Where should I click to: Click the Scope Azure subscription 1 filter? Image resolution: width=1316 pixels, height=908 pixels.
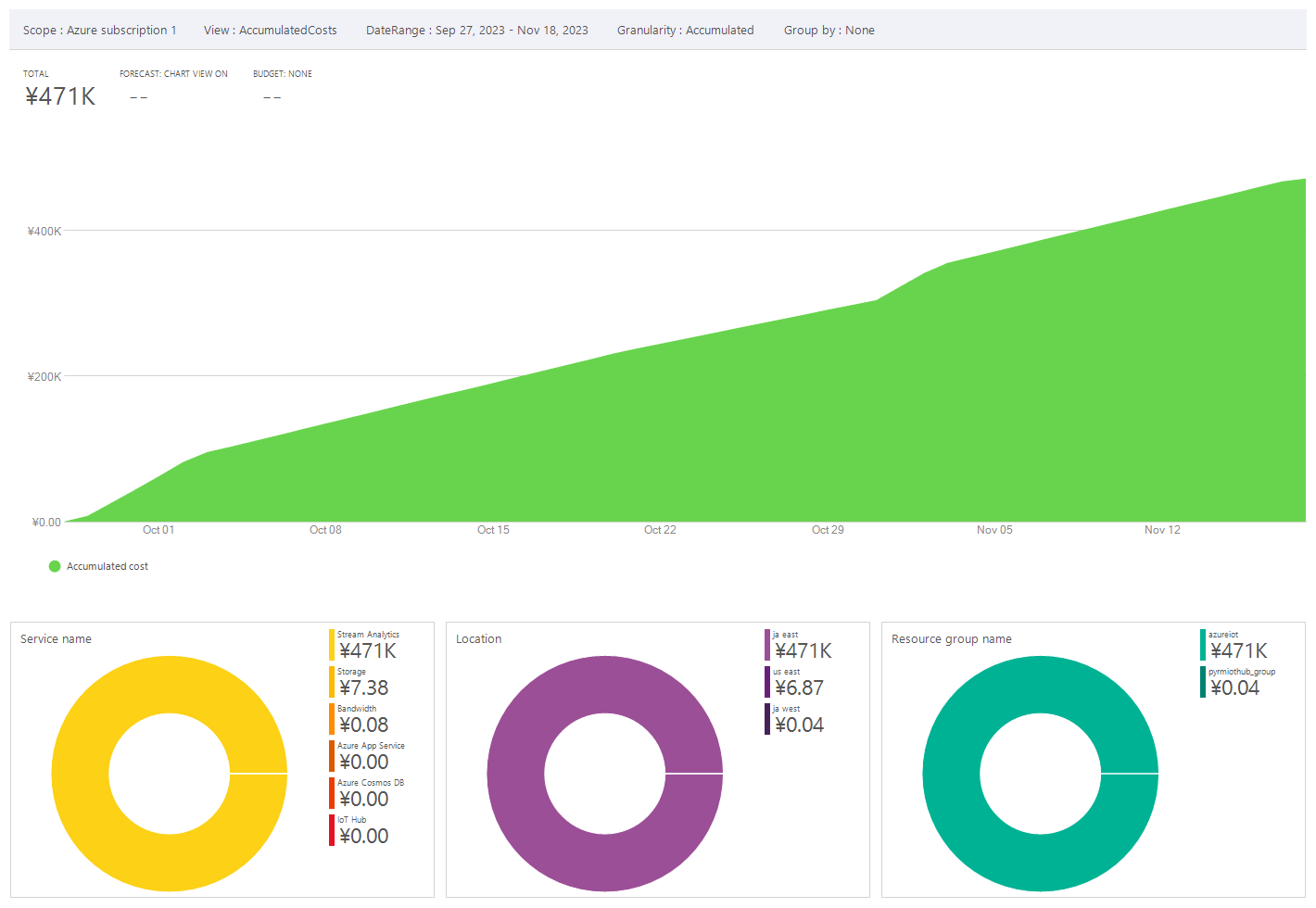tap(99, 31)
